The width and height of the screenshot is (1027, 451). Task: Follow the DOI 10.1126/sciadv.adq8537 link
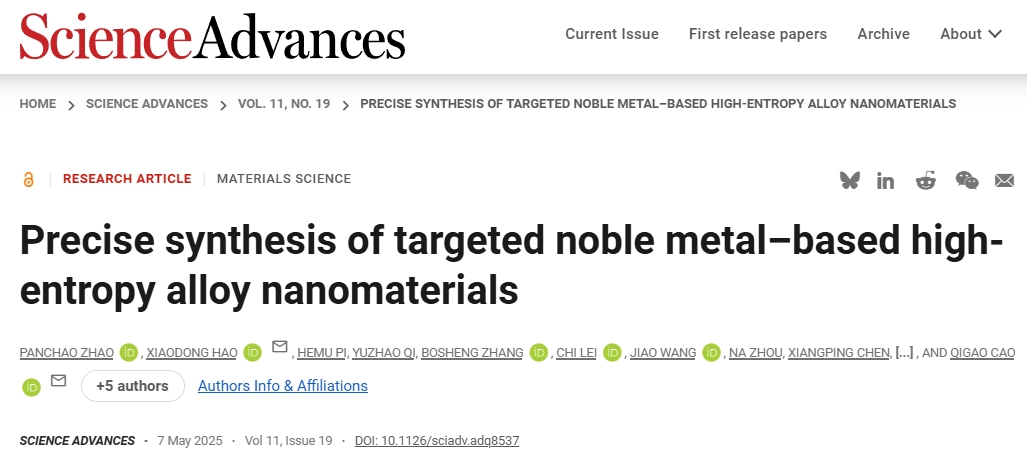437,441
